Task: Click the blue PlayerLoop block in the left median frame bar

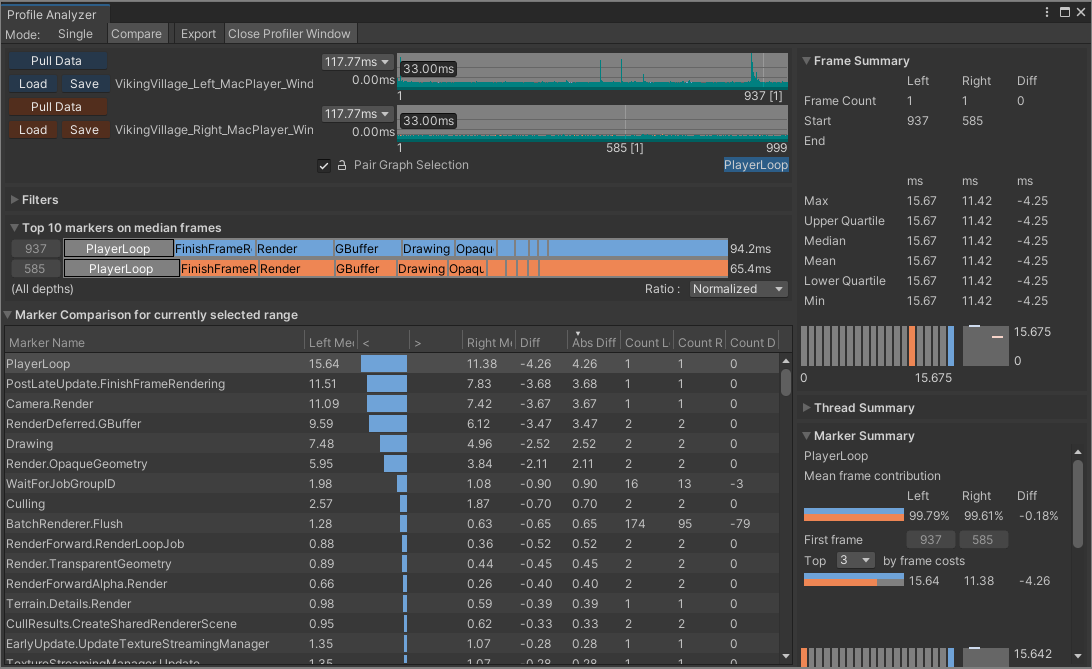Action: click(x=118, y=248)
